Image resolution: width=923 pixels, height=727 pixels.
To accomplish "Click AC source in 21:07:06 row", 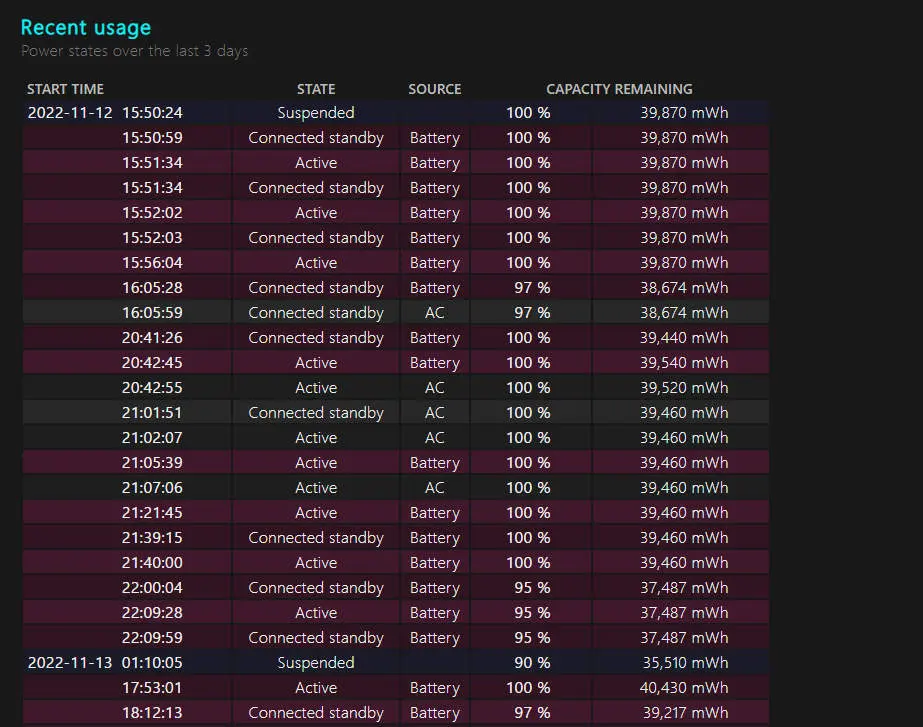I will [x=435, y=488].
